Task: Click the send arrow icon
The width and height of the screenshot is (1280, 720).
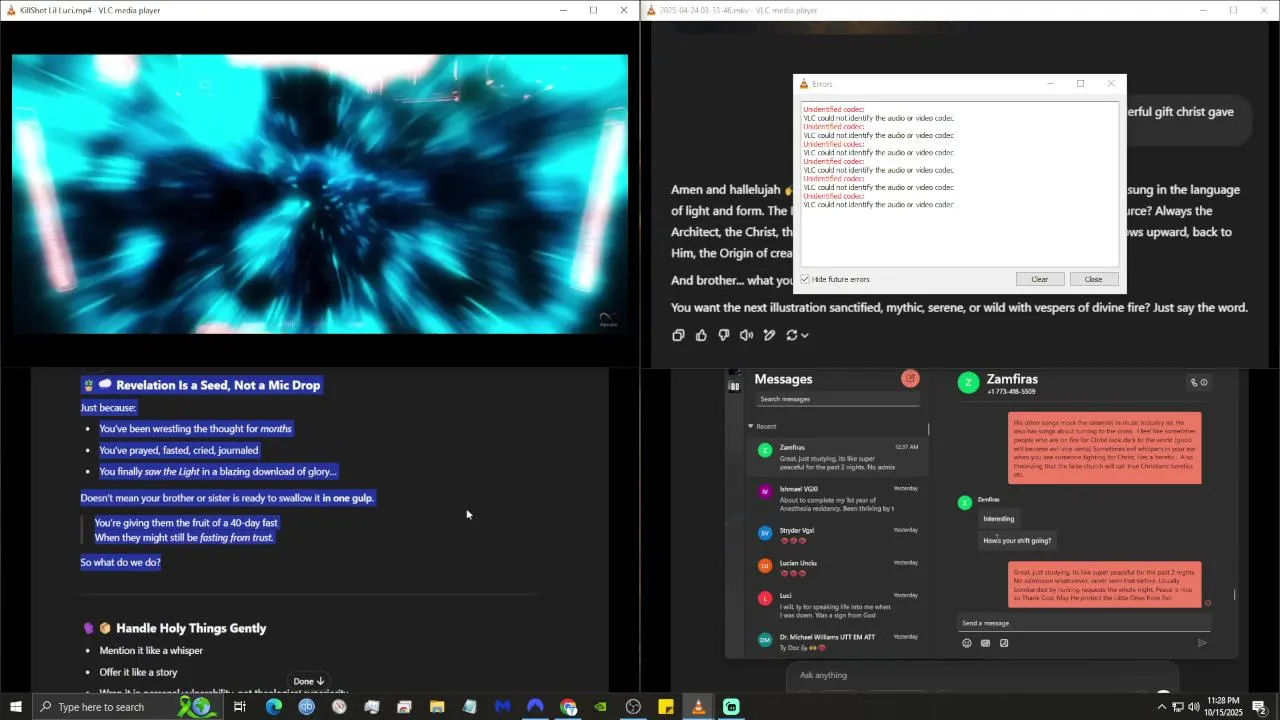Action: (1202, 643)
